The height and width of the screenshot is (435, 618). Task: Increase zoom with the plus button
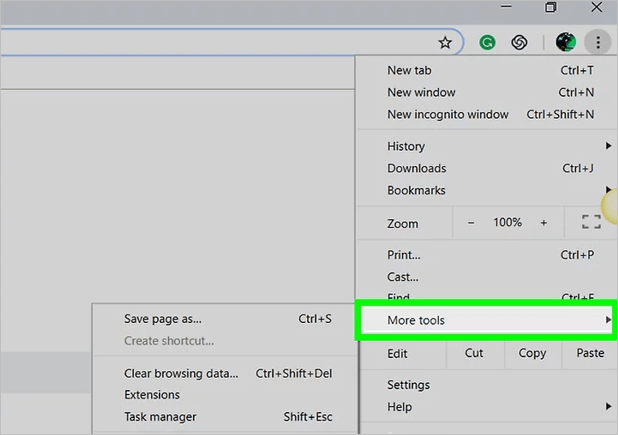[x=544, y=223]
